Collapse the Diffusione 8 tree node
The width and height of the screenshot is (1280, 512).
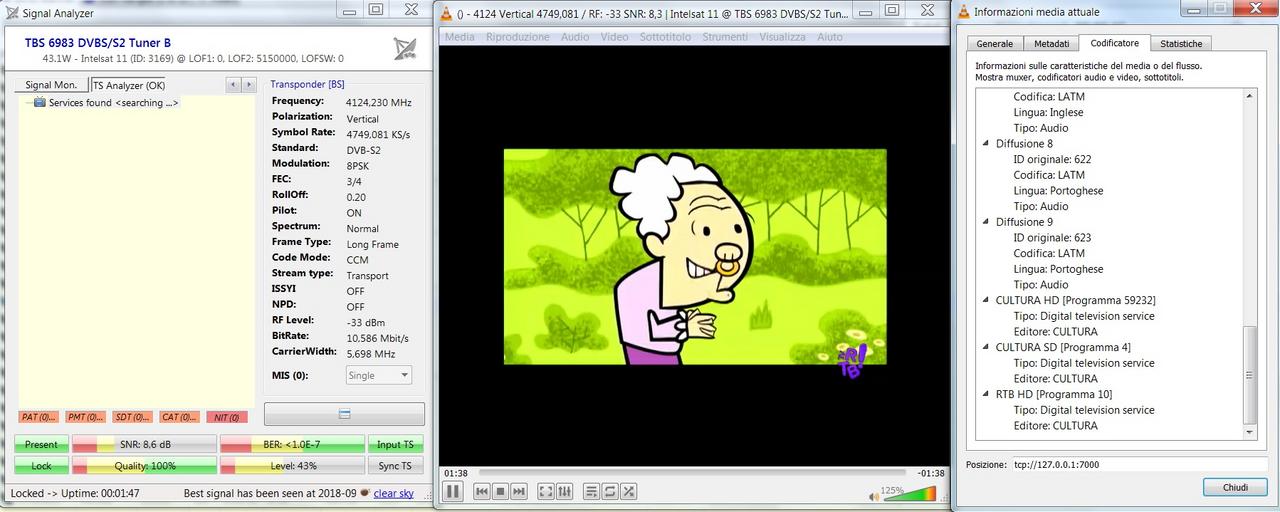986,144
